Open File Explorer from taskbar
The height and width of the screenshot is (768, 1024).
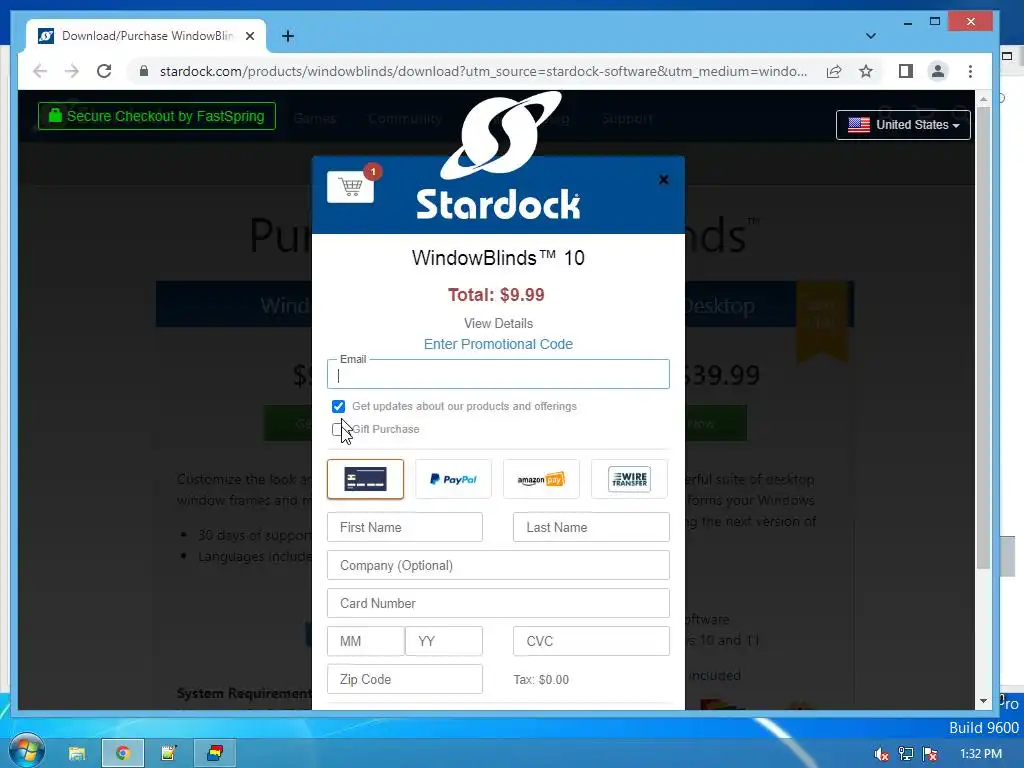pos(77,753)
